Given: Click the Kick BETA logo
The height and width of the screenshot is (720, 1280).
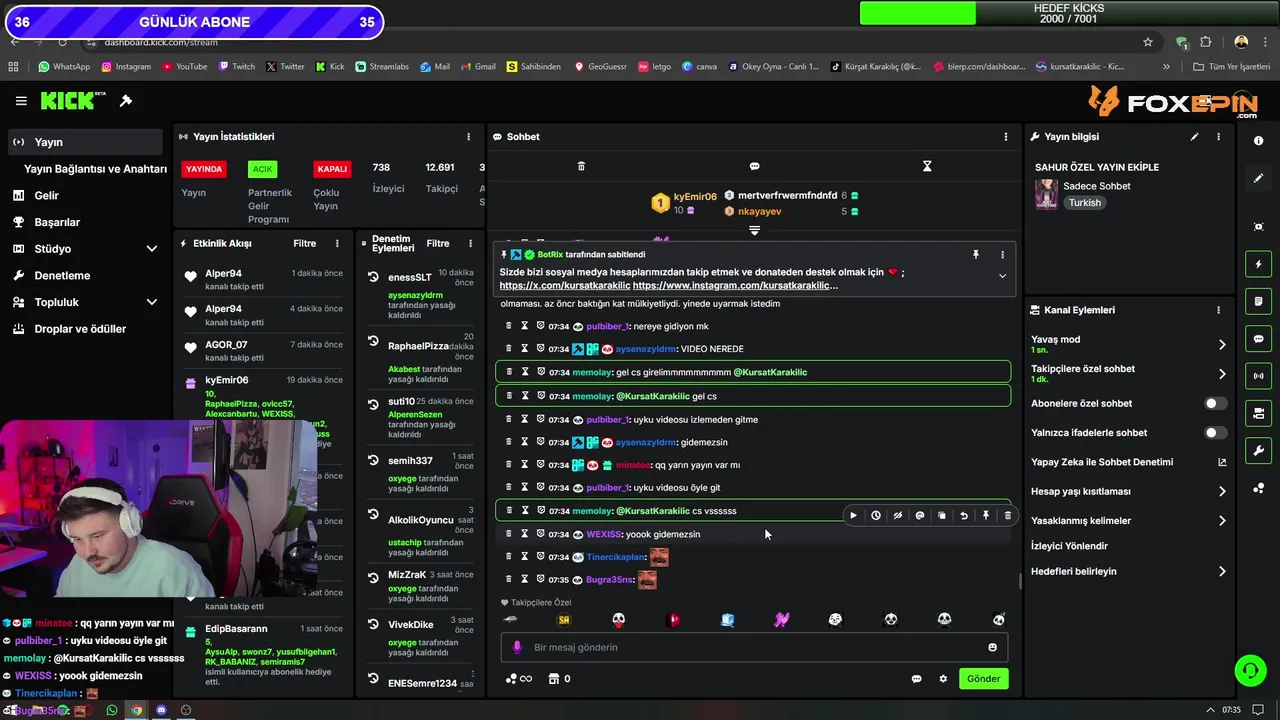Looking at the screenshot, I should [73, 101].
